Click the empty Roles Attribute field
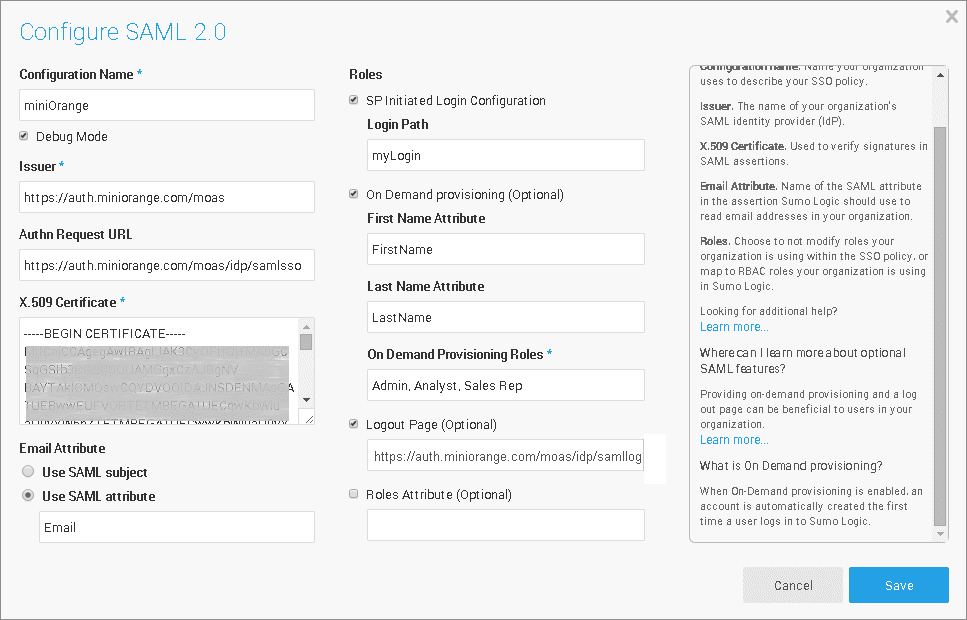The image size is (967, 620). (506, 525)
